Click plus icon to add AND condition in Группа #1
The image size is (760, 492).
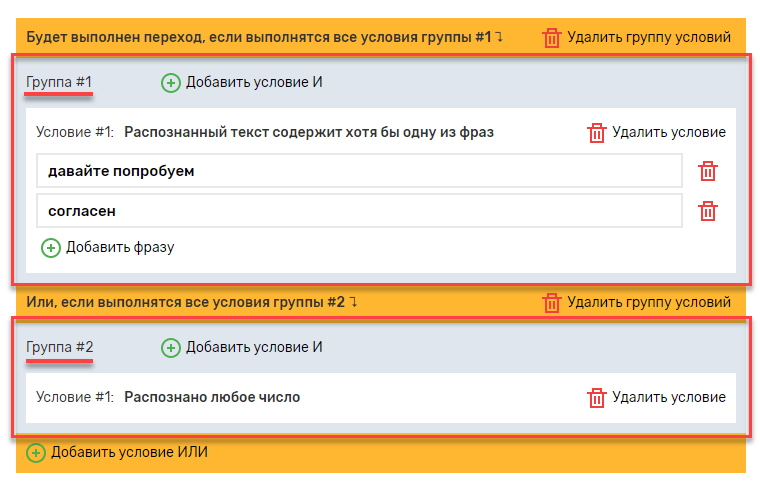(x=171, y=83)
